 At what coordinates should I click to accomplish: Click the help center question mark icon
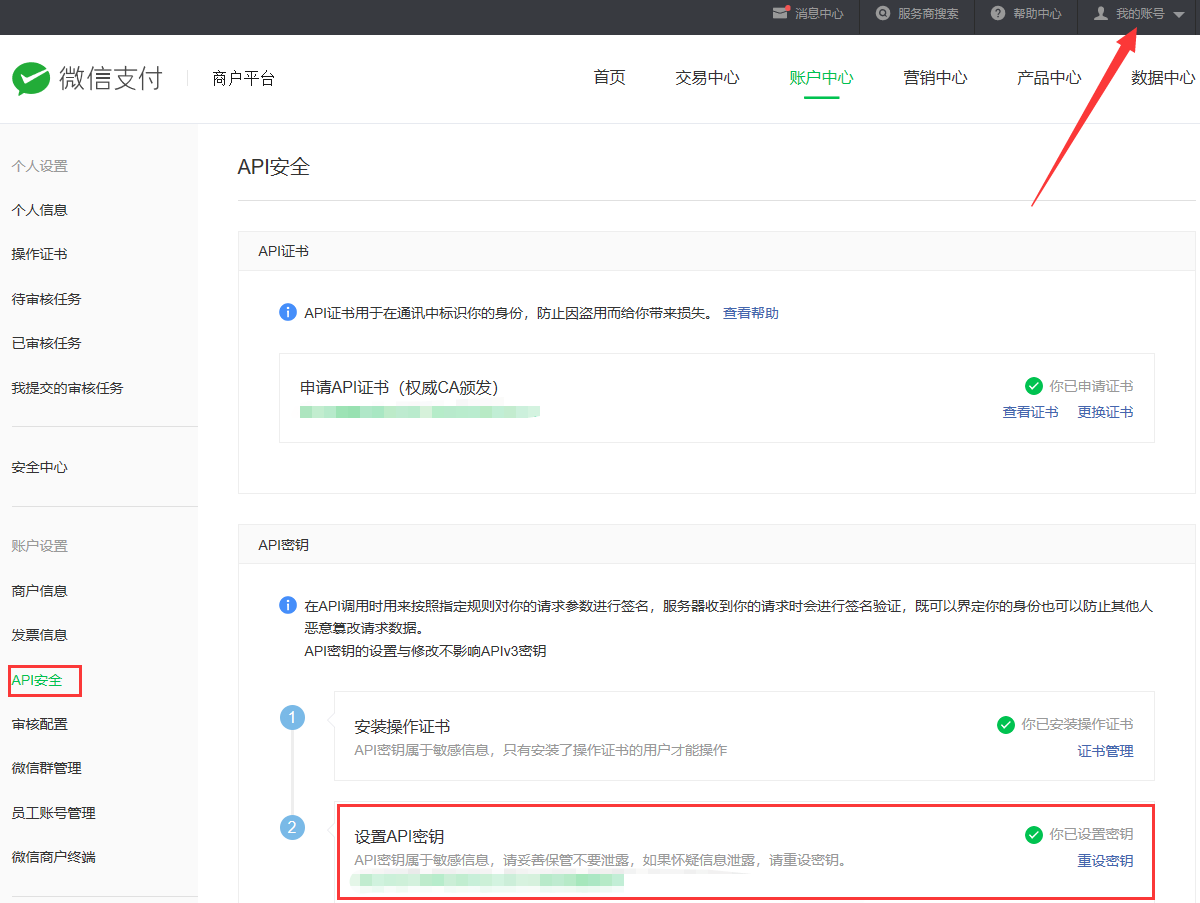coord(997,14)
